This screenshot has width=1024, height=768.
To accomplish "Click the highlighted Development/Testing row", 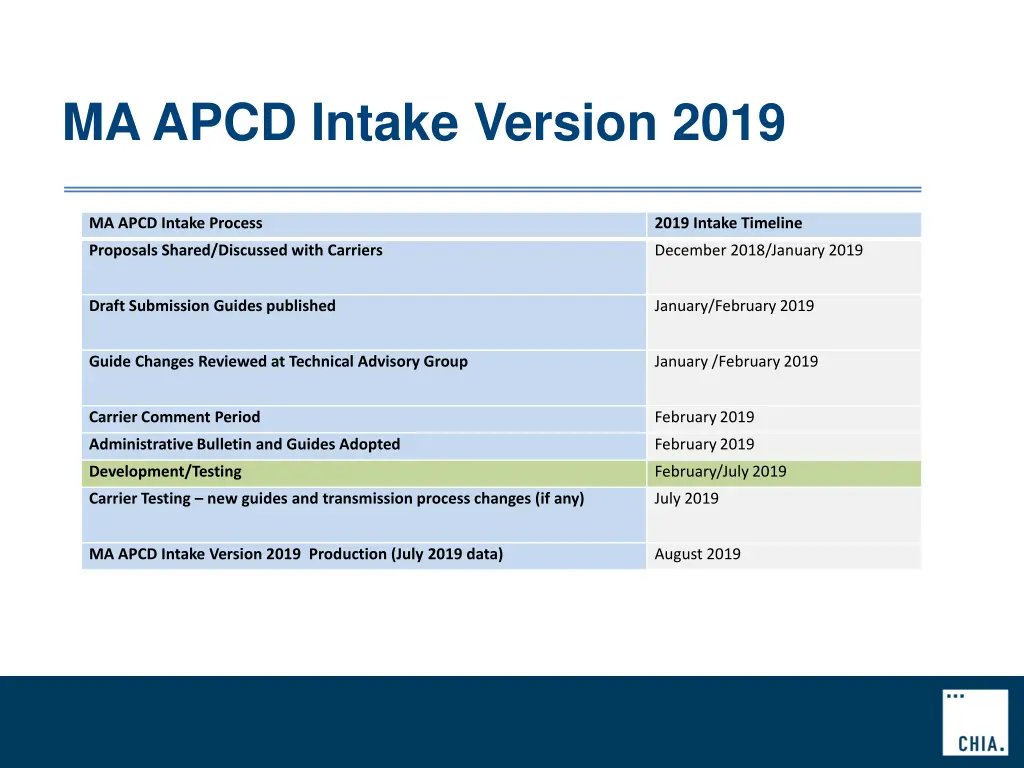I will point(165,472).
